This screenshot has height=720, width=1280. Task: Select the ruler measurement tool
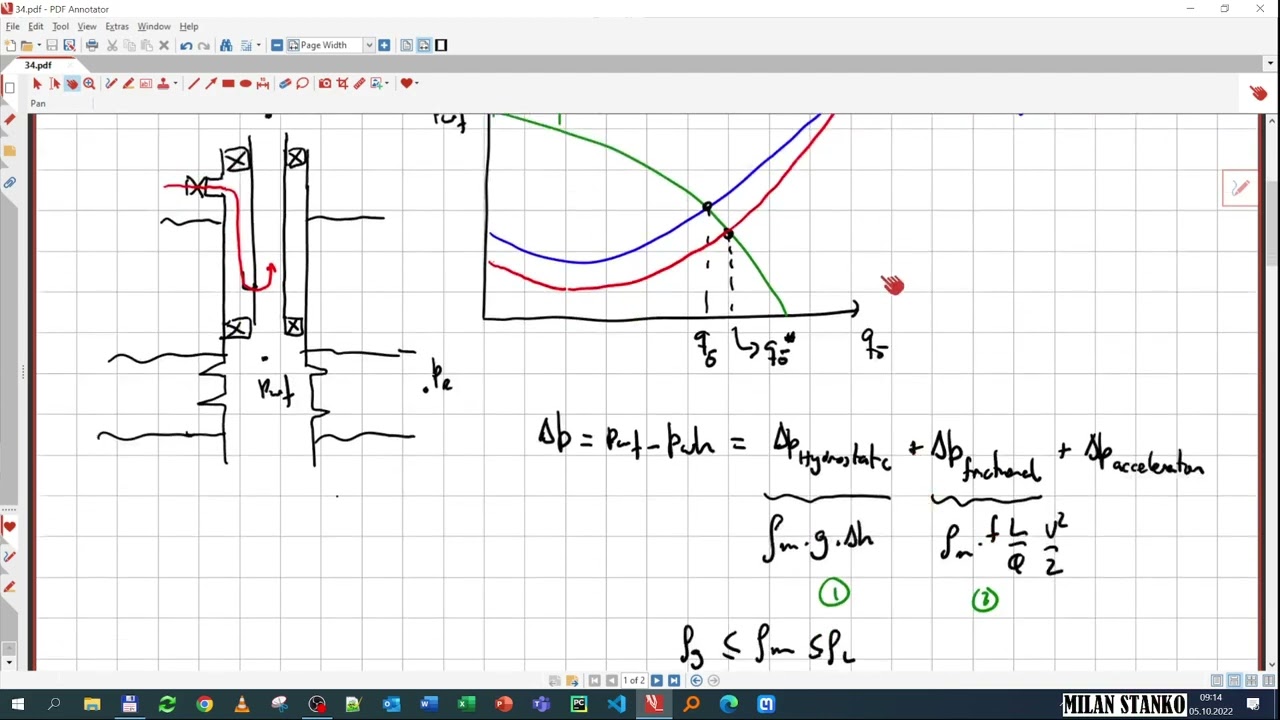point(359,83)
